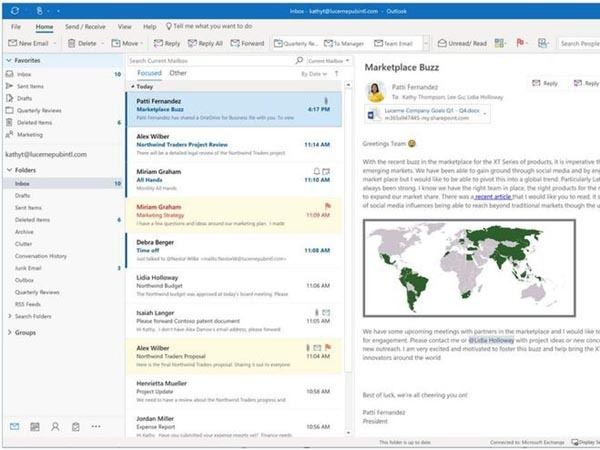Expand Search Folders in the folder tree
600x450 pixels.
10,316
